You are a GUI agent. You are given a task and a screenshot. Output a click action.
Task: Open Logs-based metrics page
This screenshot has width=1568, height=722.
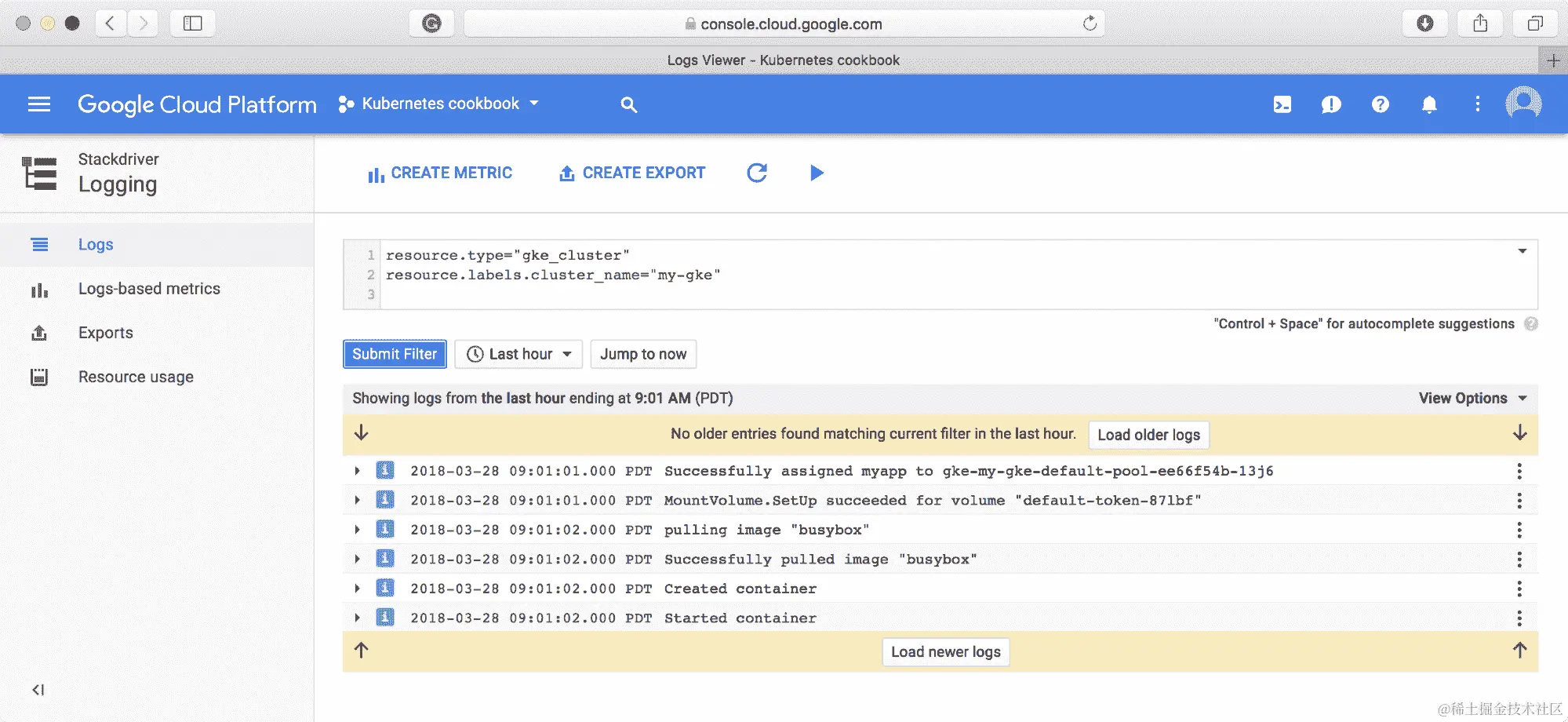(x=157, y=289)
